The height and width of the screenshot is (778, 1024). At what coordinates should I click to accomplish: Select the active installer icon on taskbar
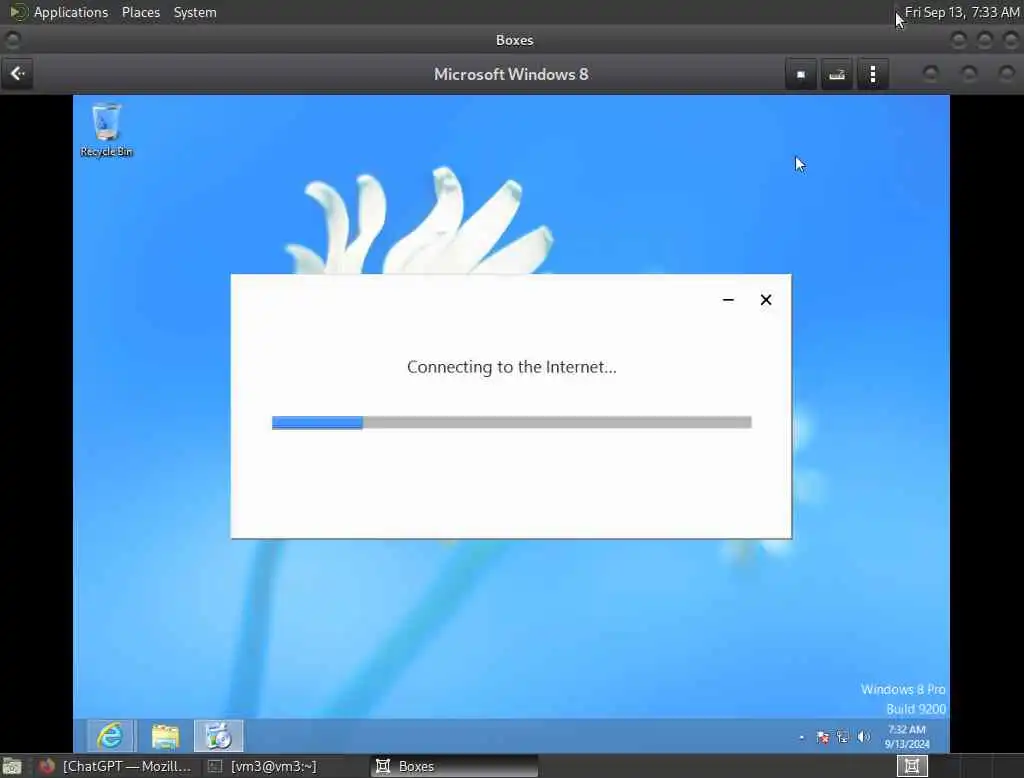[x=219, y=736]
